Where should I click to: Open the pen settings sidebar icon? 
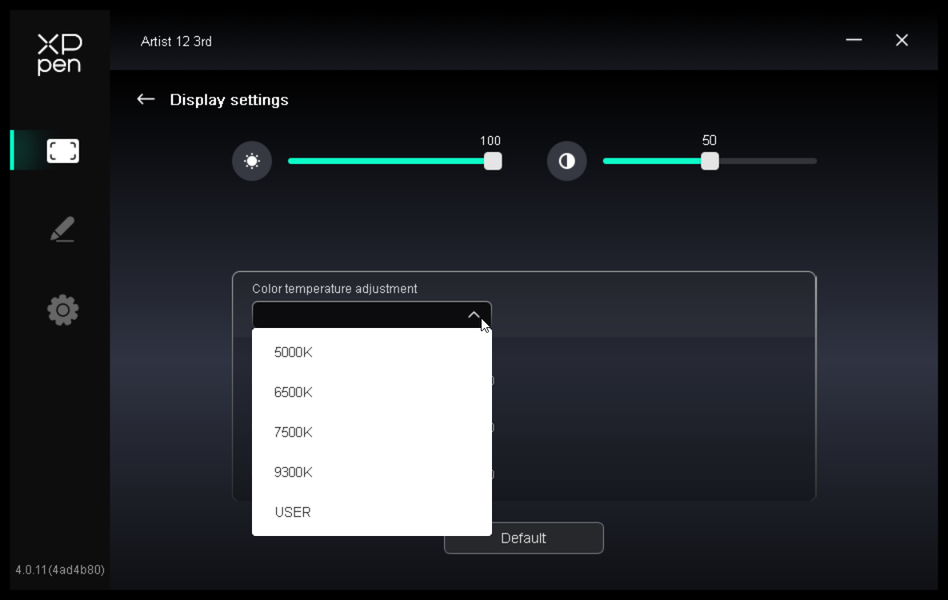click(x=62, y=229)
